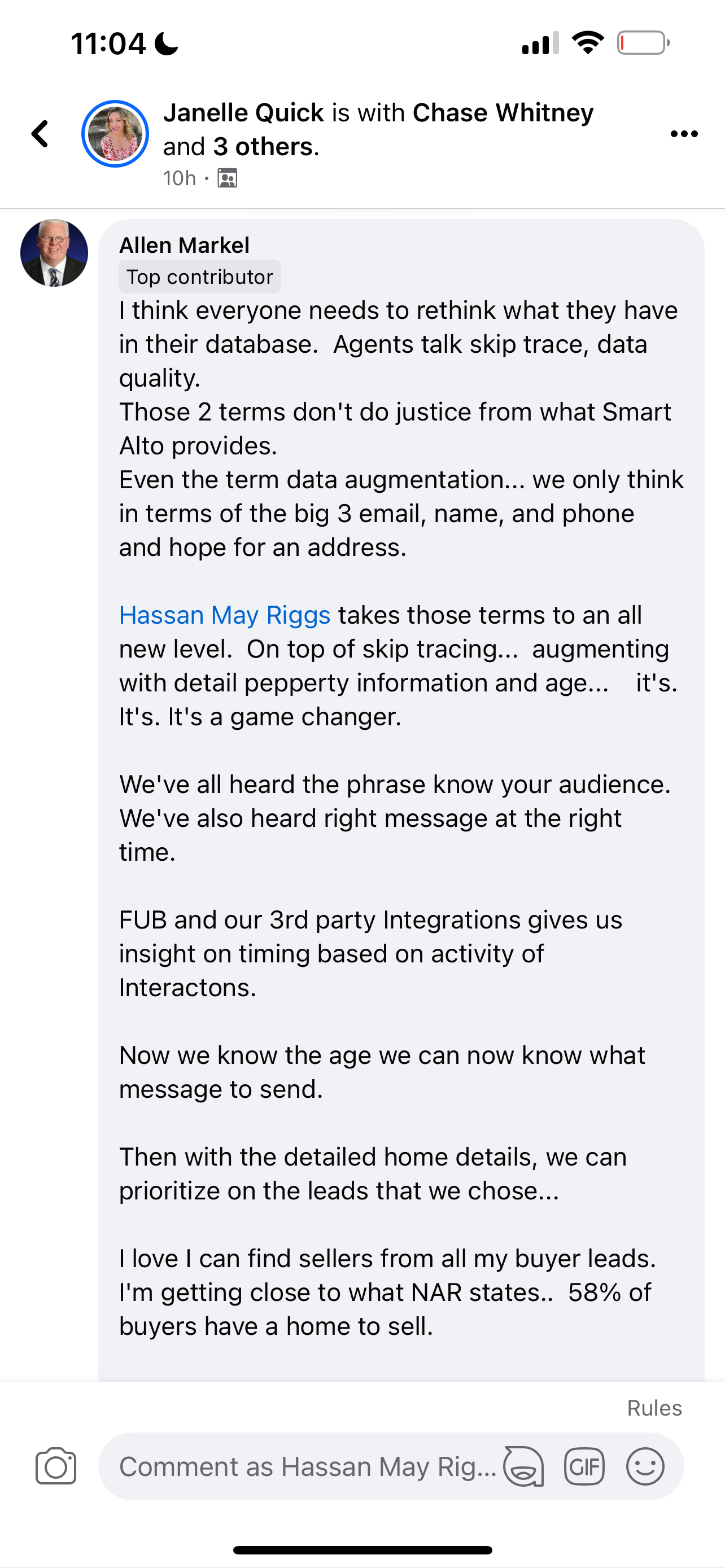Open Janelle Quick's profile
Screen dimensions: 725x1568
[243, 113]
